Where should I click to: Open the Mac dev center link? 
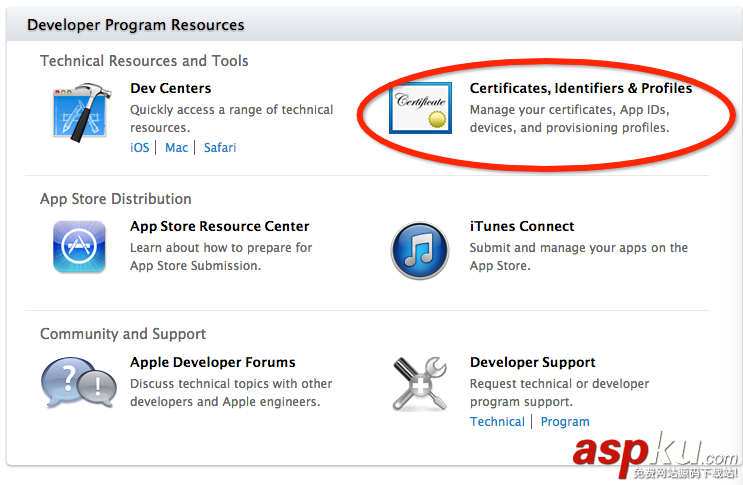point(177,147)
